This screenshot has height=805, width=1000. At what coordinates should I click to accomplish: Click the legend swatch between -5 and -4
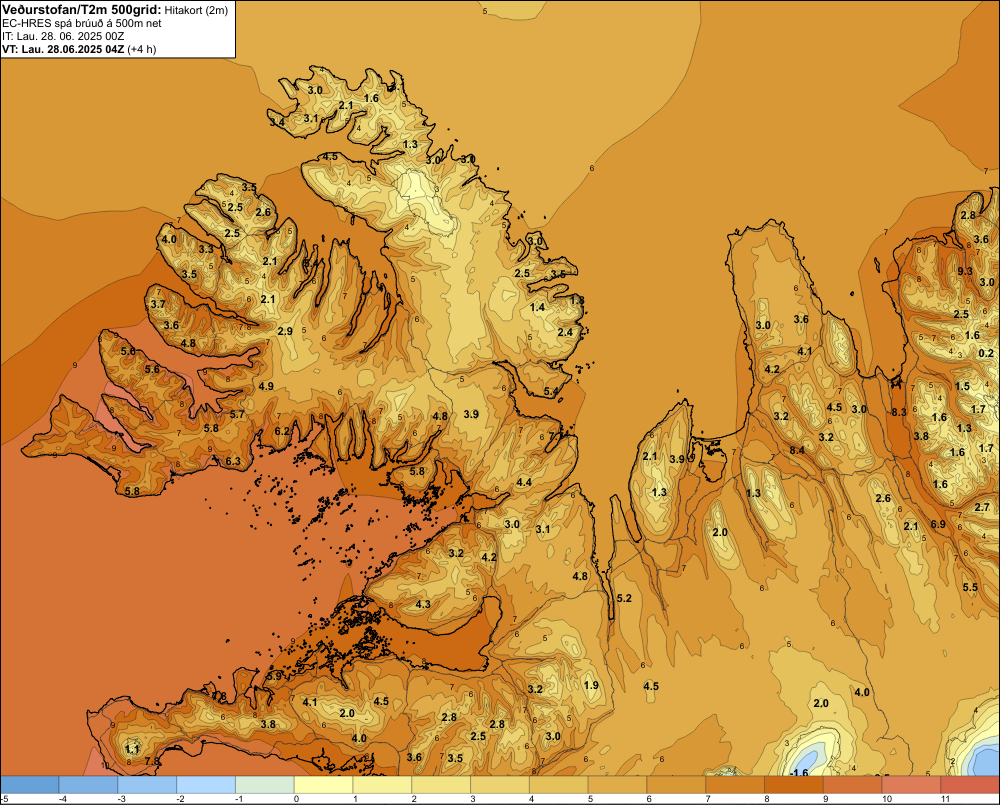(29, 785)
